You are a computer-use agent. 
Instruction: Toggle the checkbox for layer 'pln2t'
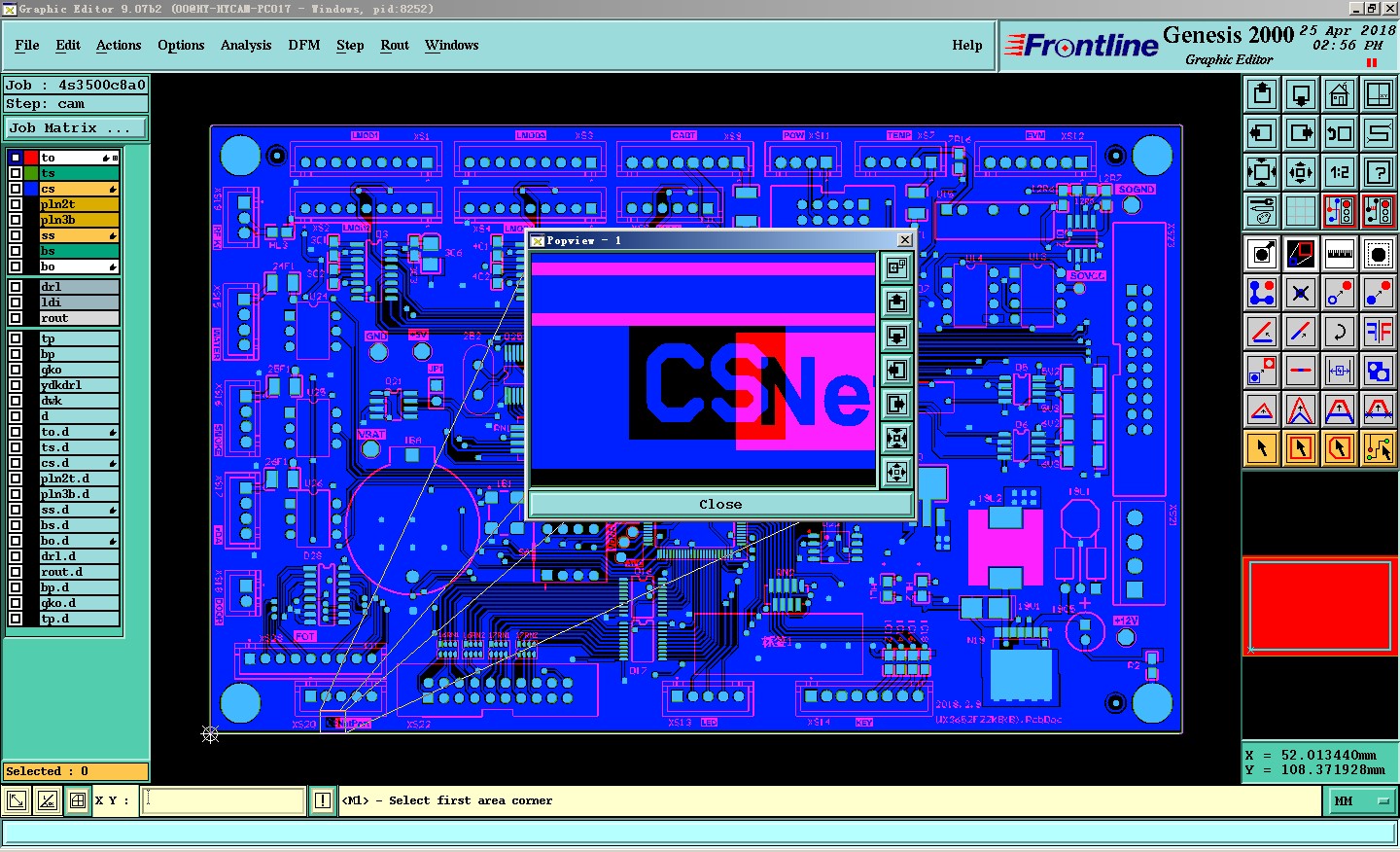(x=16, y=204)
